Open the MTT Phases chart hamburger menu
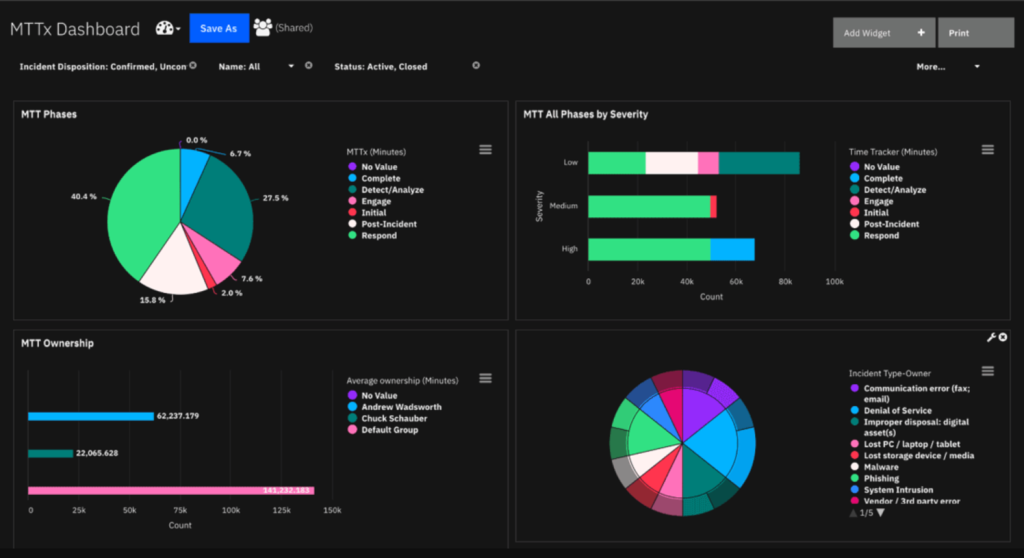Screen dimensions: 1024x558 (x=485, y=150)
